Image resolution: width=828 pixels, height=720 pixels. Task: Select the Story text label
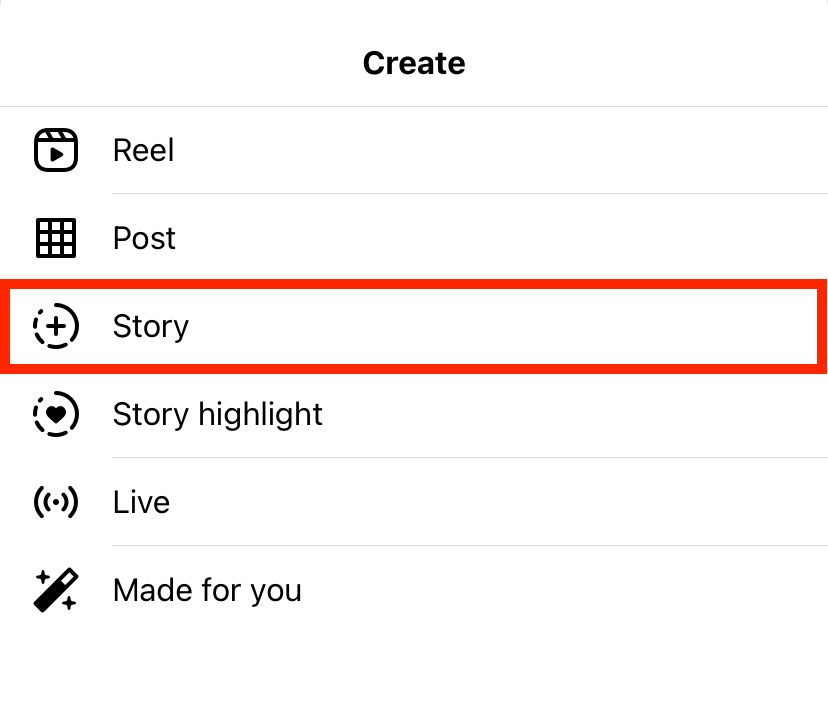click(x=151, y=327)
